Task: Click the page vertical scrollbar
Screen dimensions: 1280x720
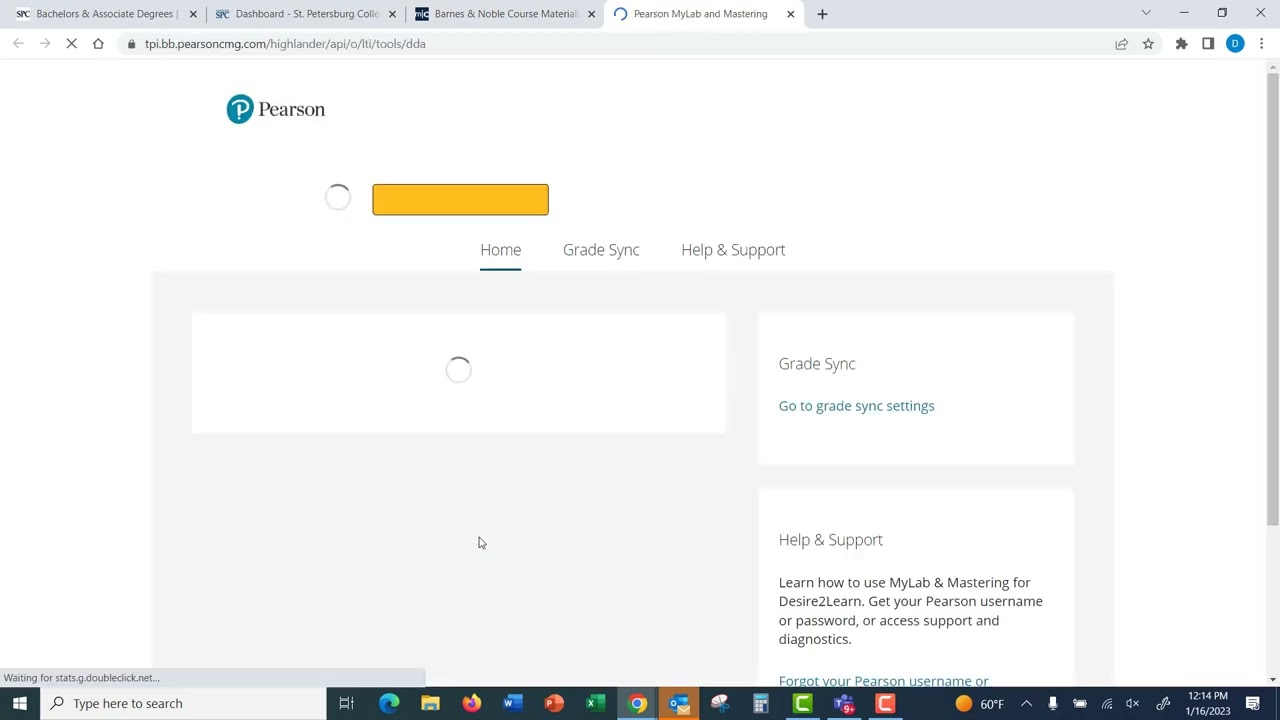Action: pyautogui.click(x=1273, y=300)
